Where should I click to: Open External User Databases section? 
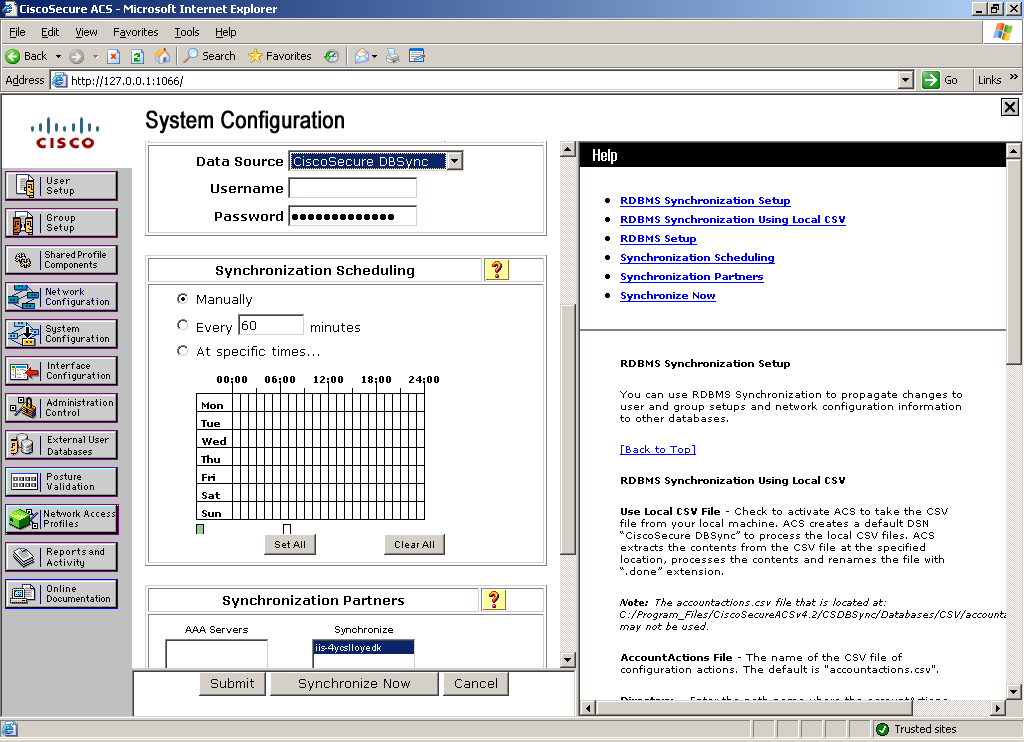61,445
